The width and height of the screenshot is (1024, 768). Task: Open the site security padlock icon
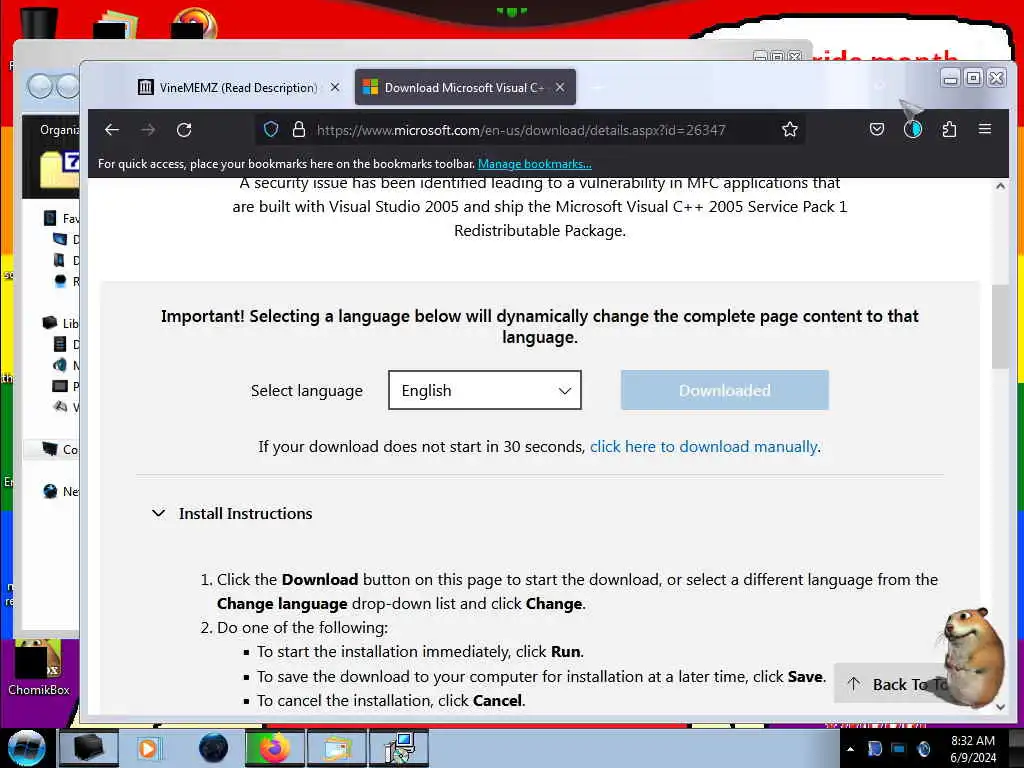click(x=298, y=129)
